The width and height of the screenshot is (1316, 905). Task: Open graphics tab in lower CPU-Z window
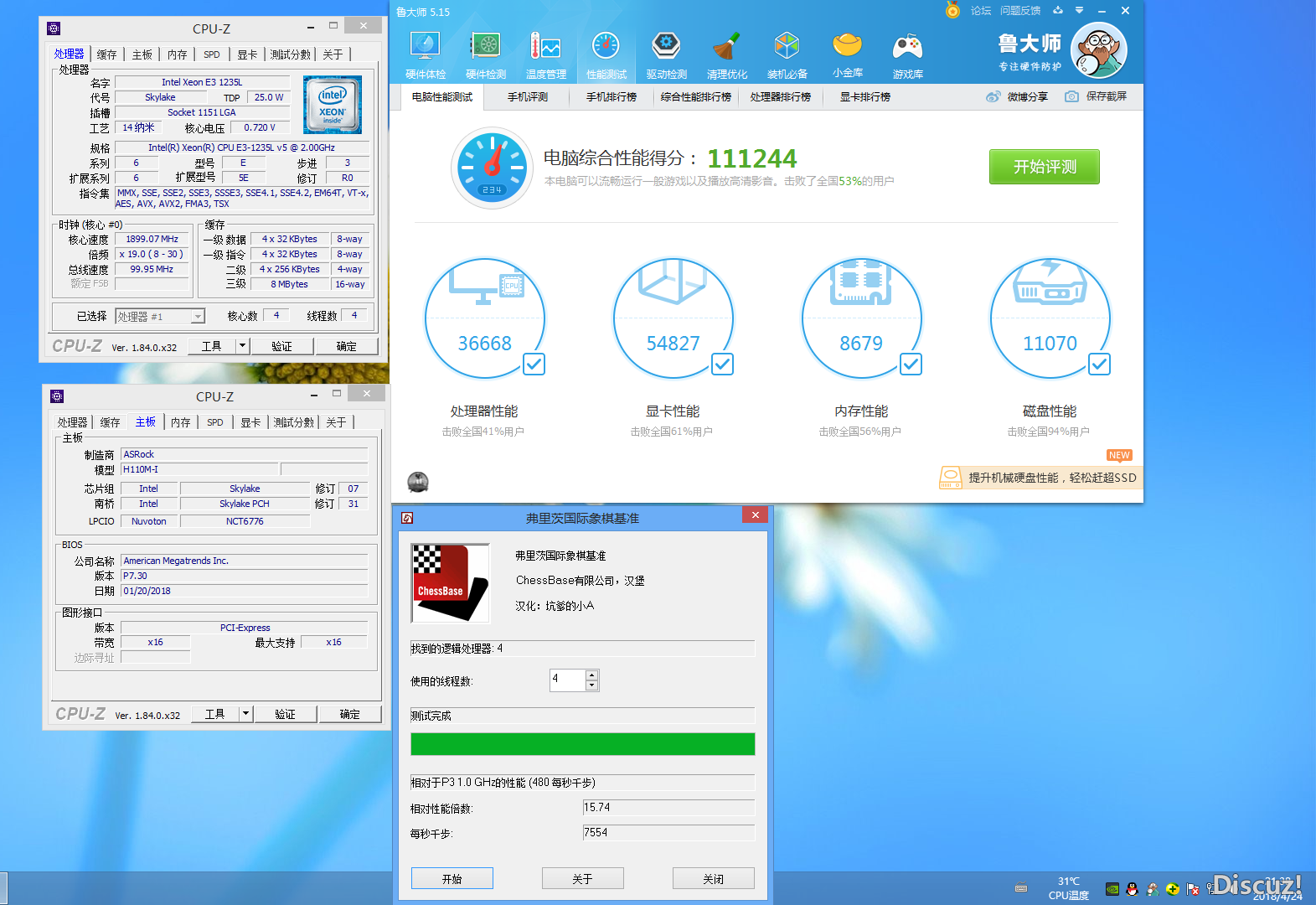[x=250, y=422]
